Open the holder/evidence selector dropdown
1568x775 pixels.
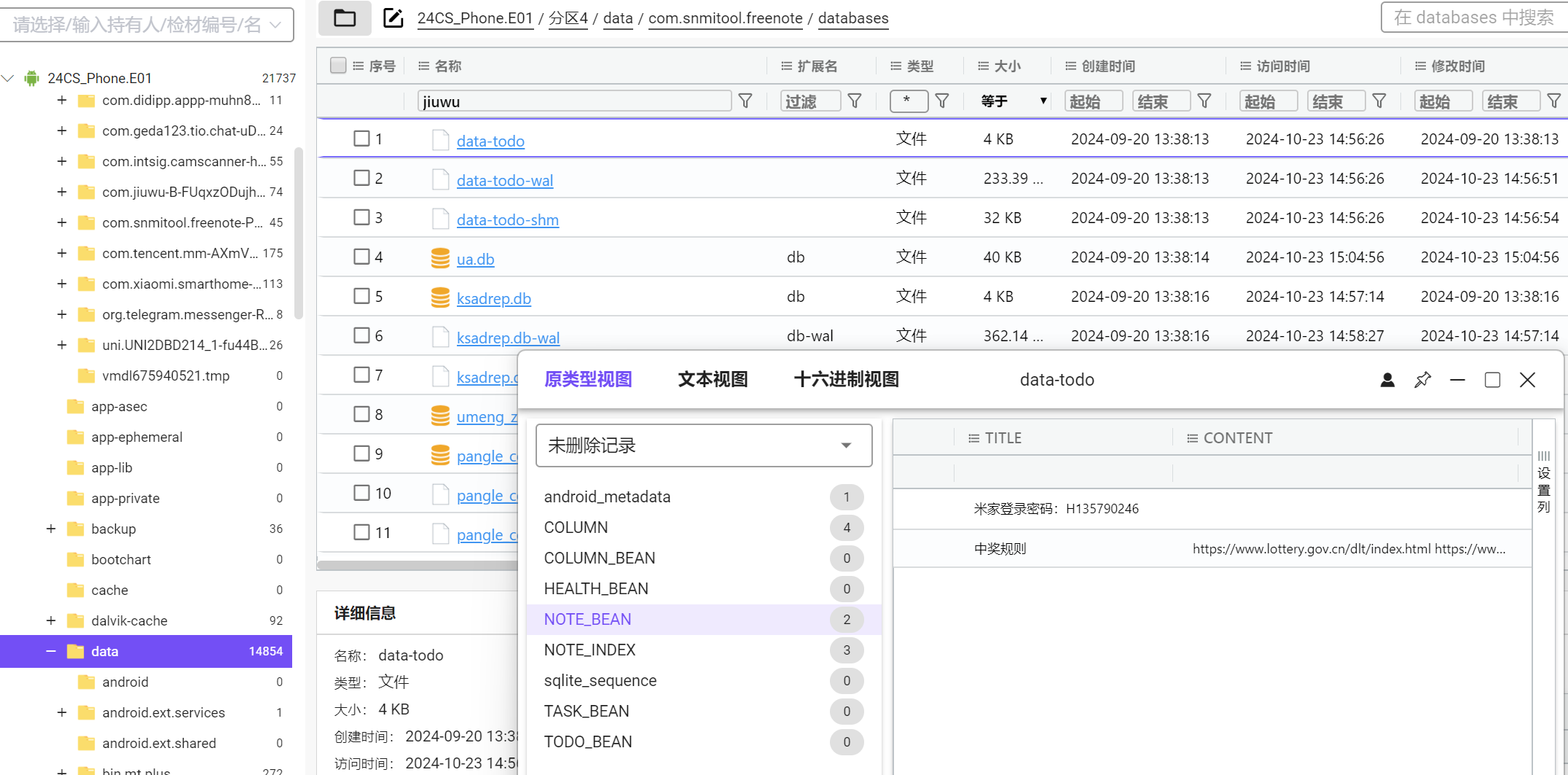pos(147,25)
